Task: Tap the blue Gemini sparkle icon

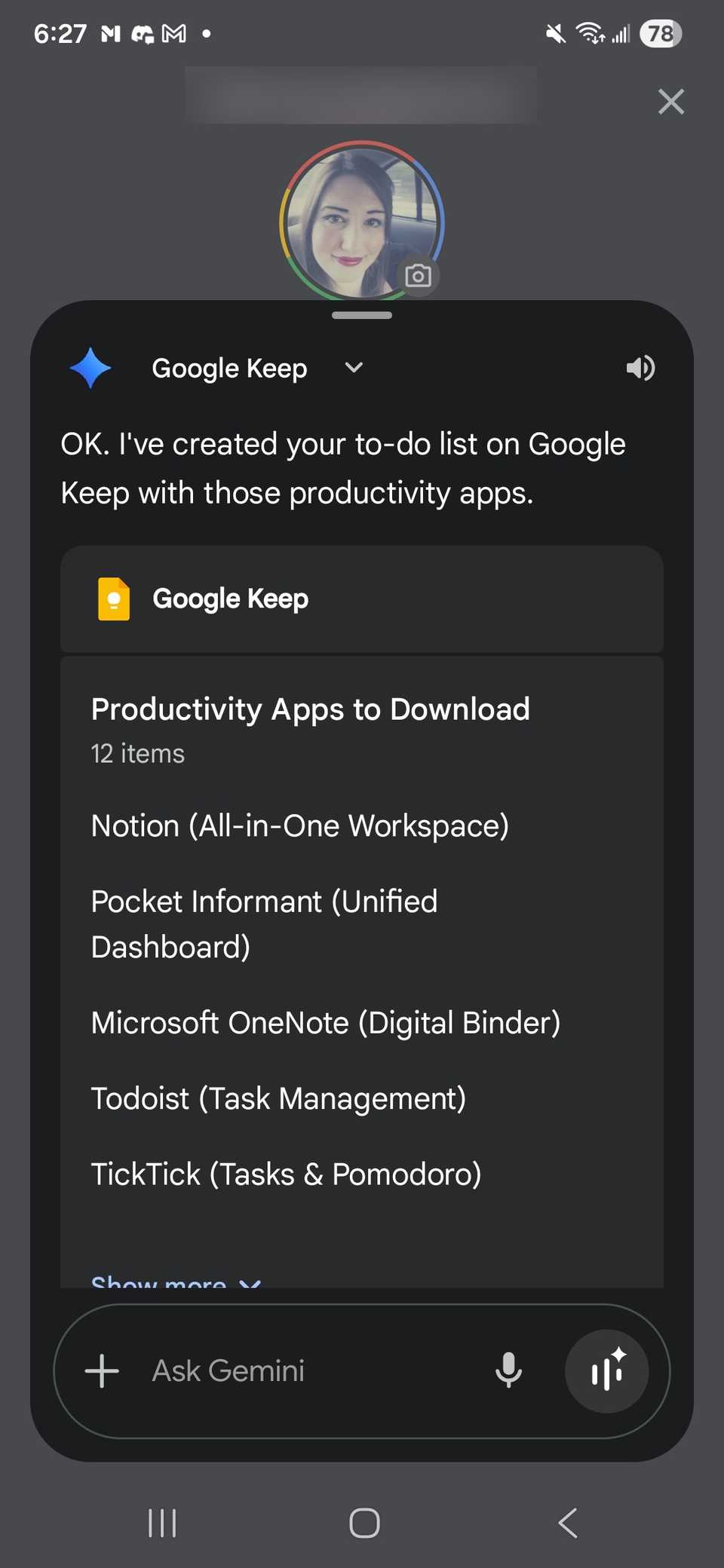Action: [x=90, y=368]
